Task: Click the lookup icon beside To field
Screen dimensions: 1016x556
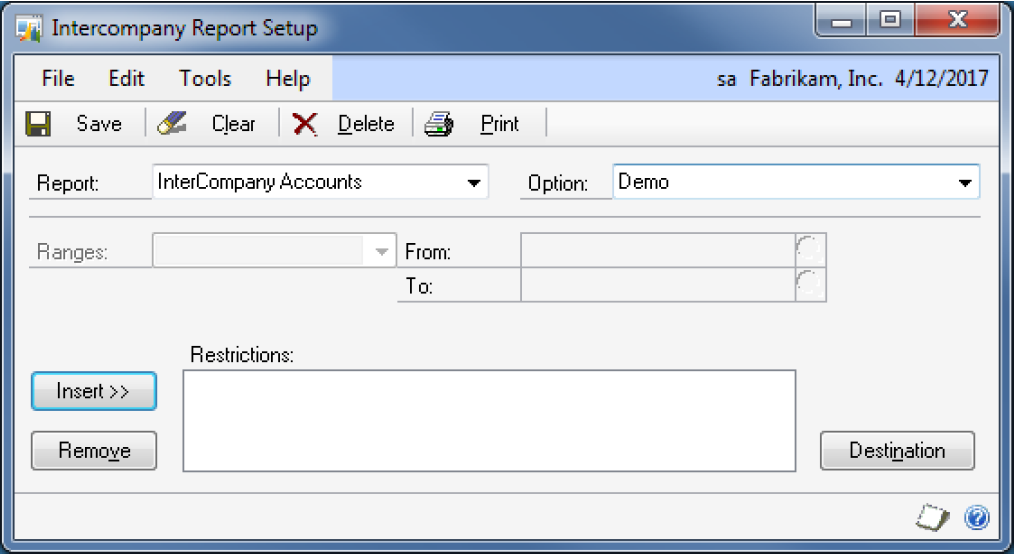Action: click(810, 285)
